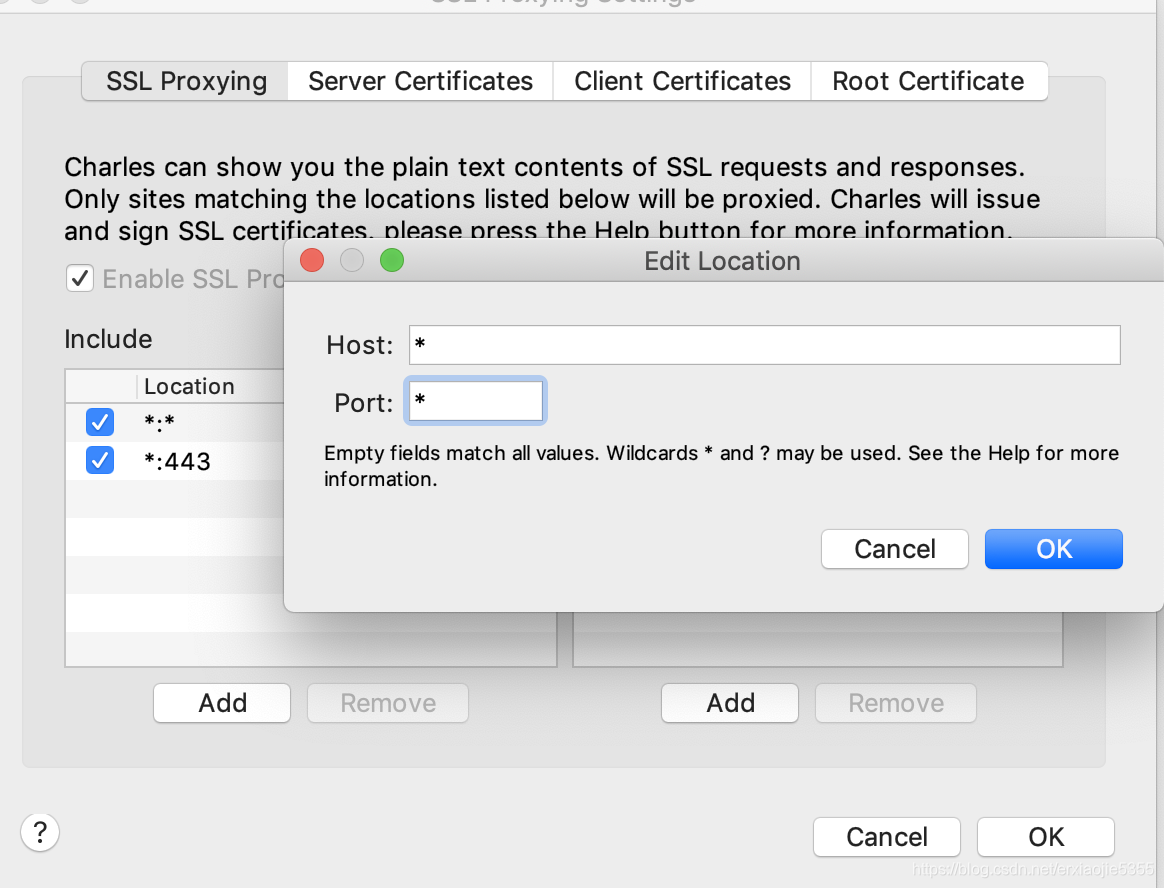Cancel the Edit Location dialog

895,549
